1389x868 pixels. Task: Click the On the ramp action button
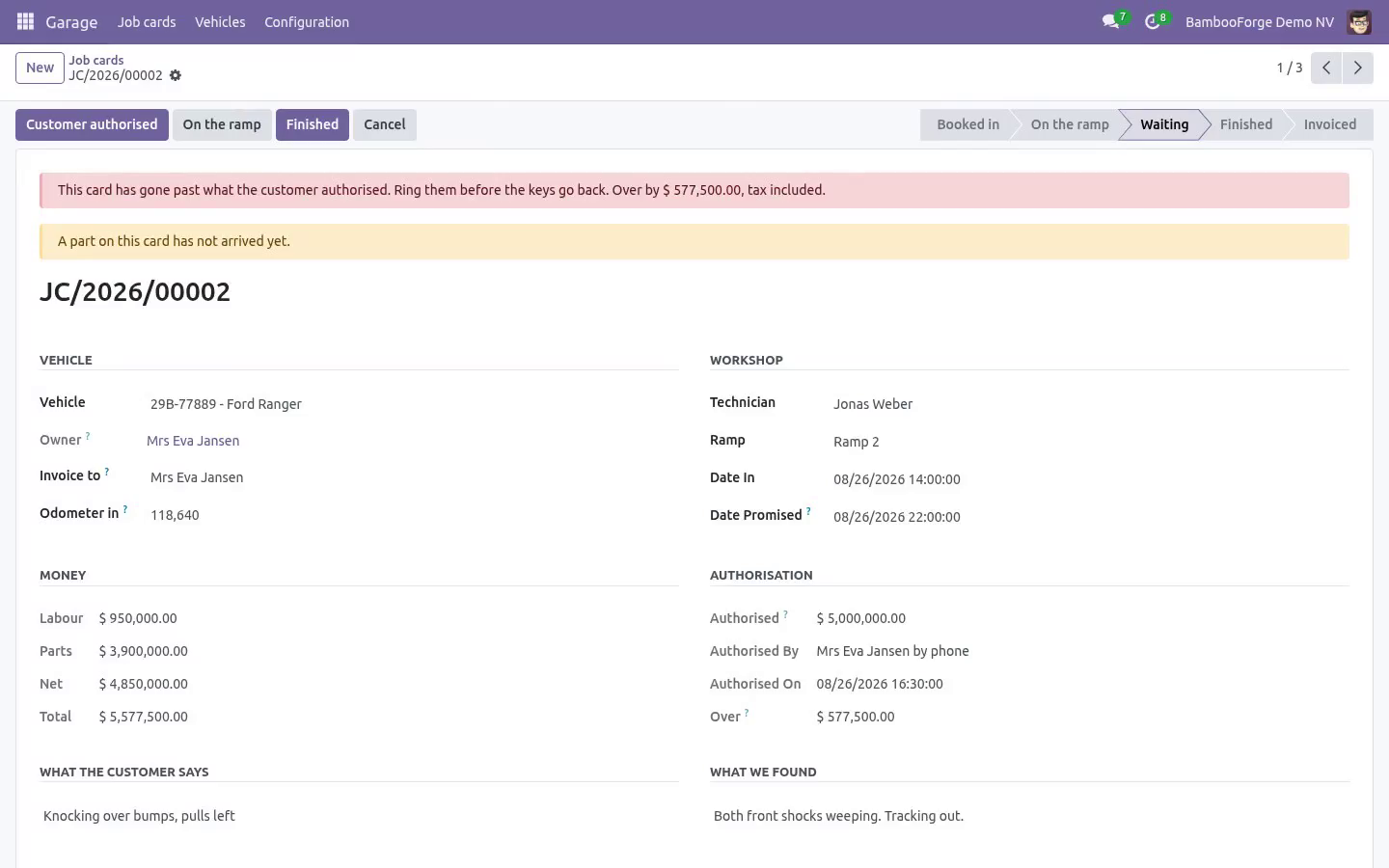click(x=222, y=124)
